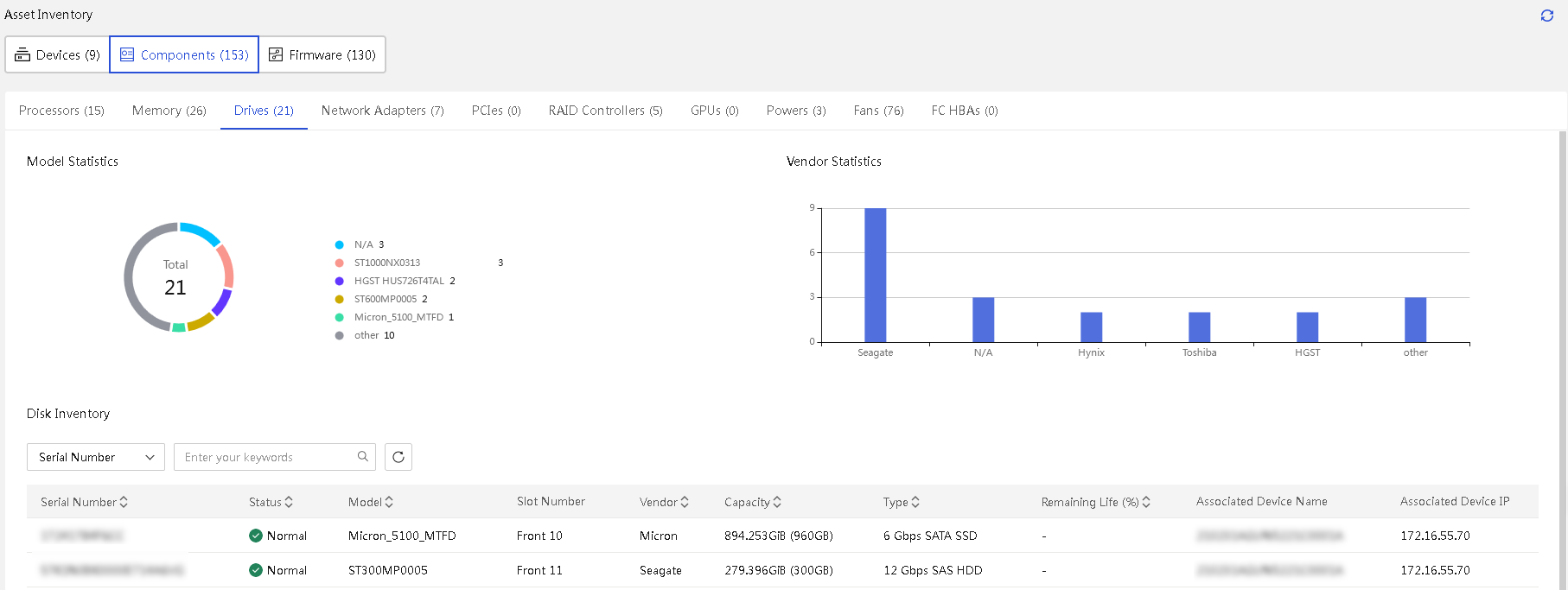
Task: Sort by Serial Number column arrows
Action: click(x=124, y=502)
